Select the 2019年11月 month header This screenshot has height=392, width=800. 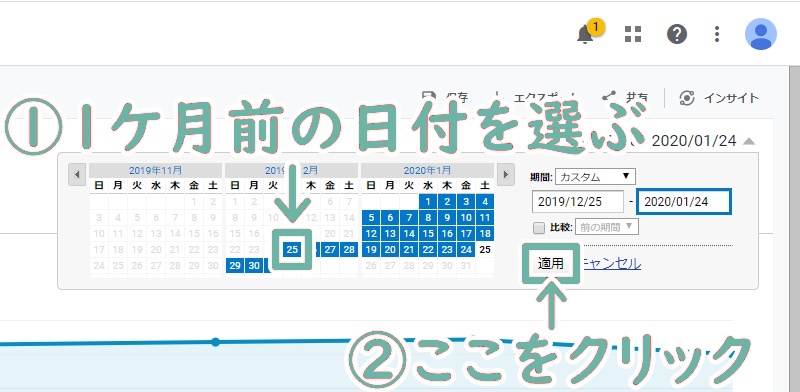[155, 170]
